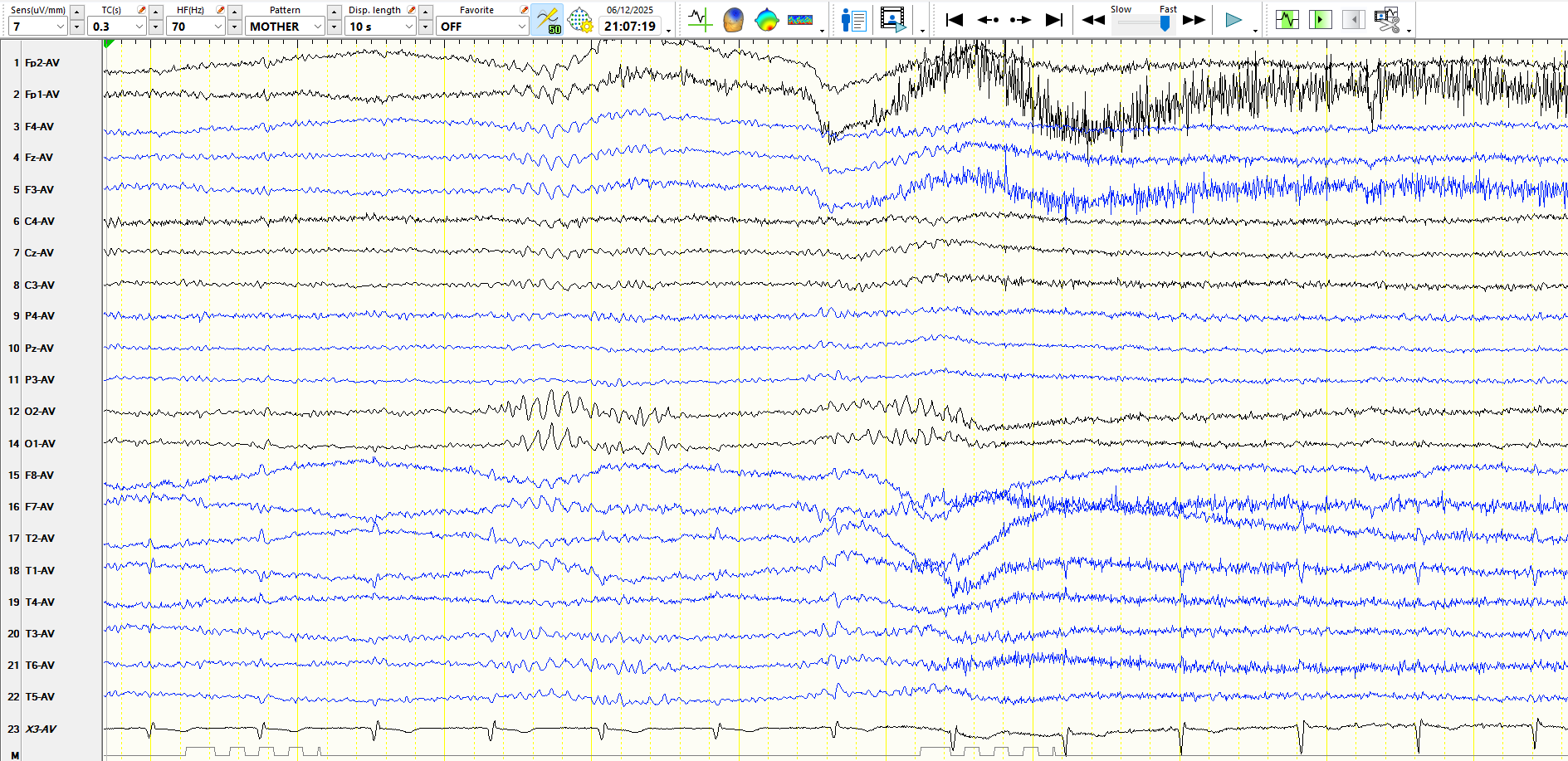Click the video and waveform clip scissors icon
This screenshot has height=761, width=1568.
(1386, 19)
